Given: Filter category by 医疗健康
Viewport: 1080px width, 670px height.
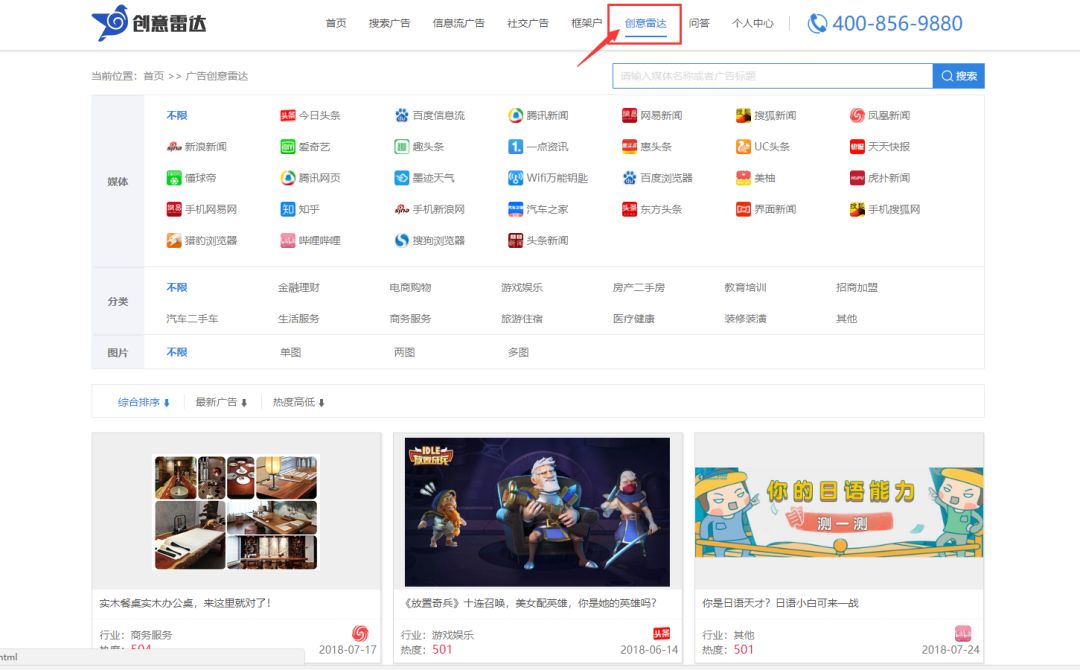Looking at the screenshot, I should click(634, 319).
